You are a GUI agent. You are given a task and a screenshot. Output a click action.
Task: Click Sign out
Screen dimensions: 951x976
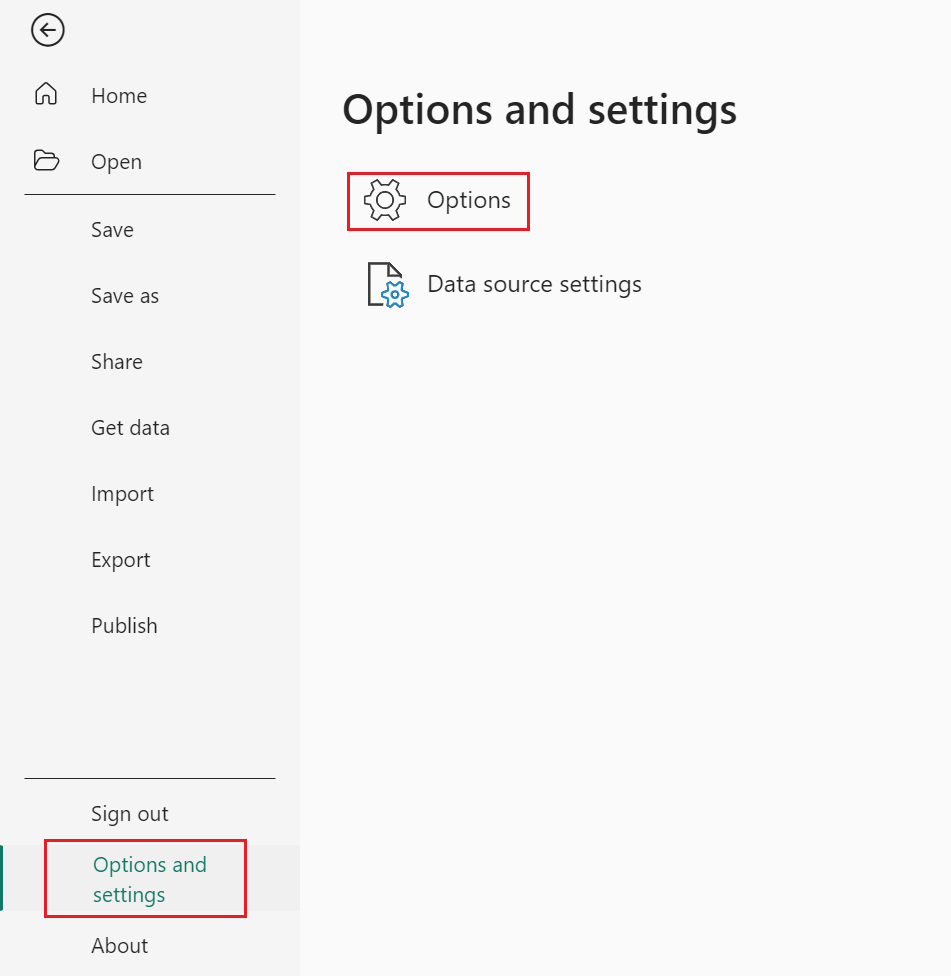point(129,813)
